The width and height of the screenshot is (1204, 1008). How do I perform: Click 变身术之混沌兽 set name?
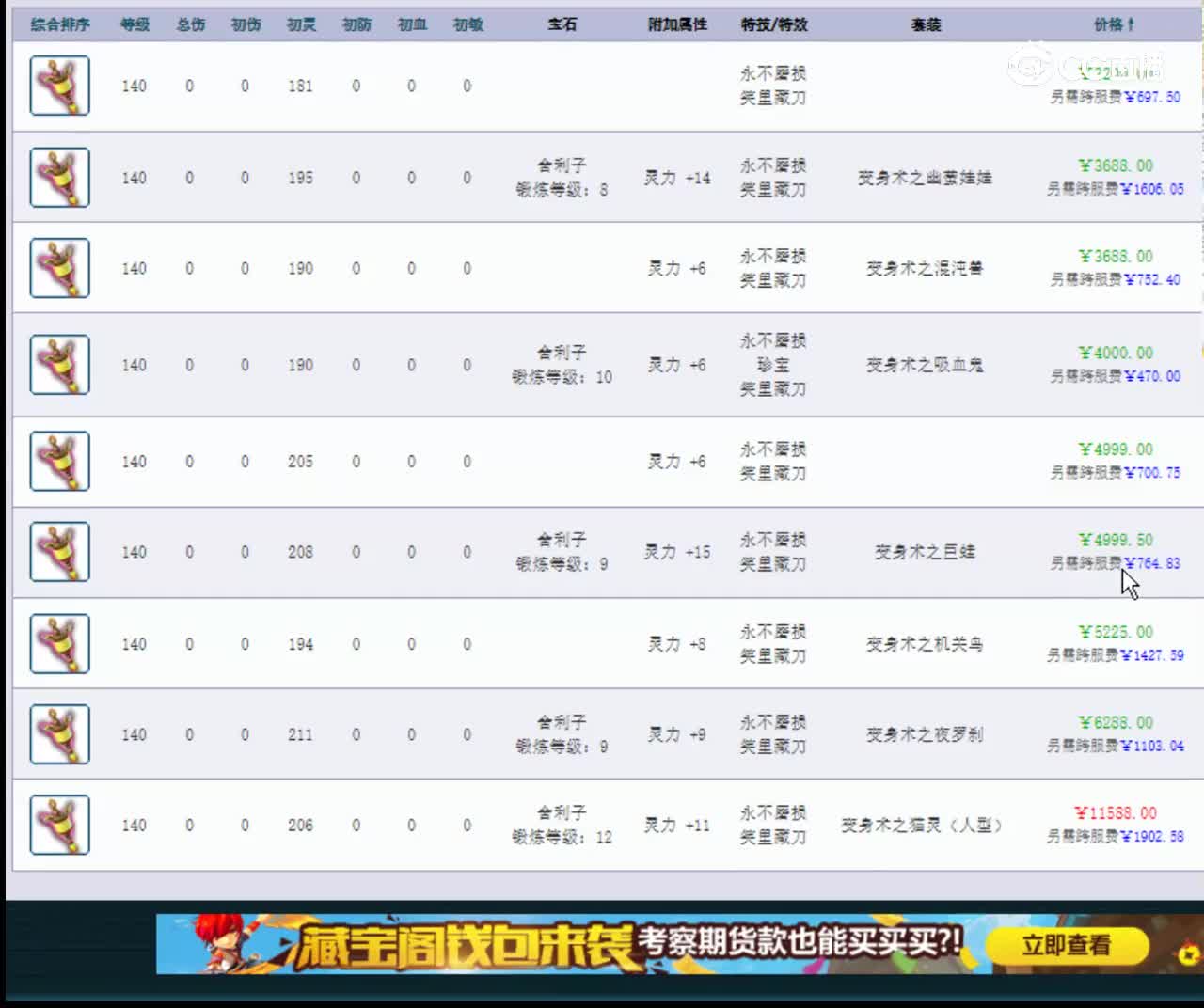coord(925,268)
